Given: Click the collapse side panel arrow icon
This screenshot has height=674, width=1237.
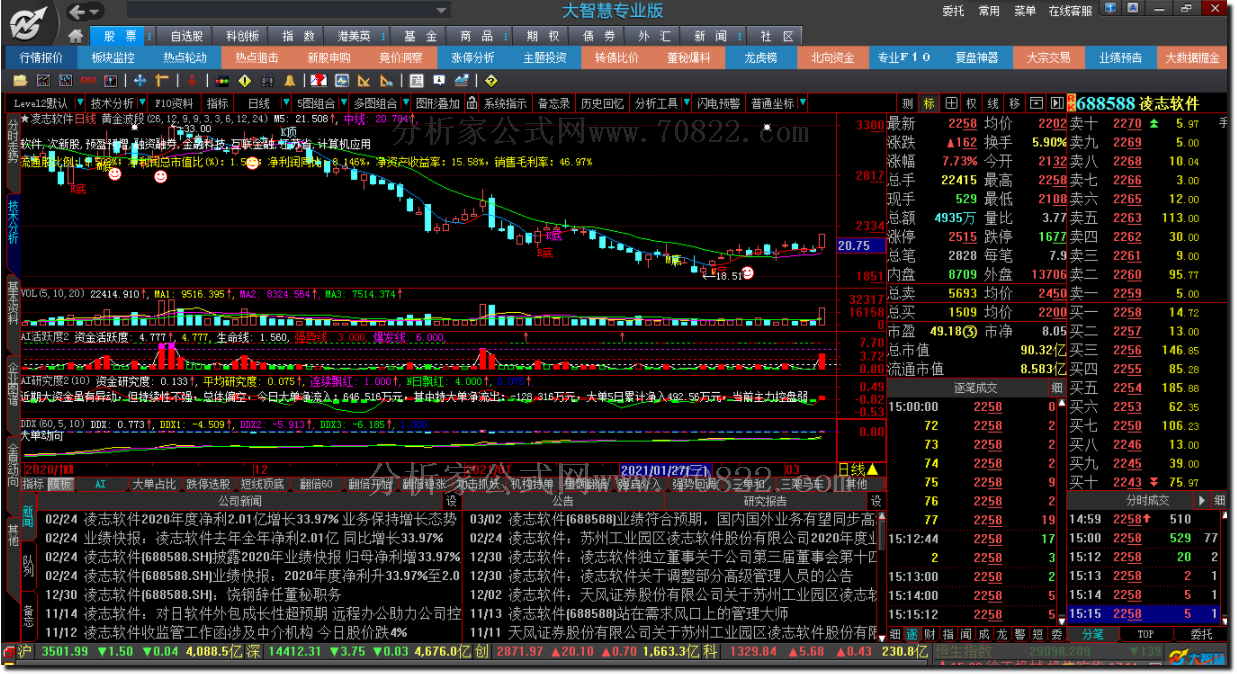Looking at the screenshot, I should coord(1057,103).
